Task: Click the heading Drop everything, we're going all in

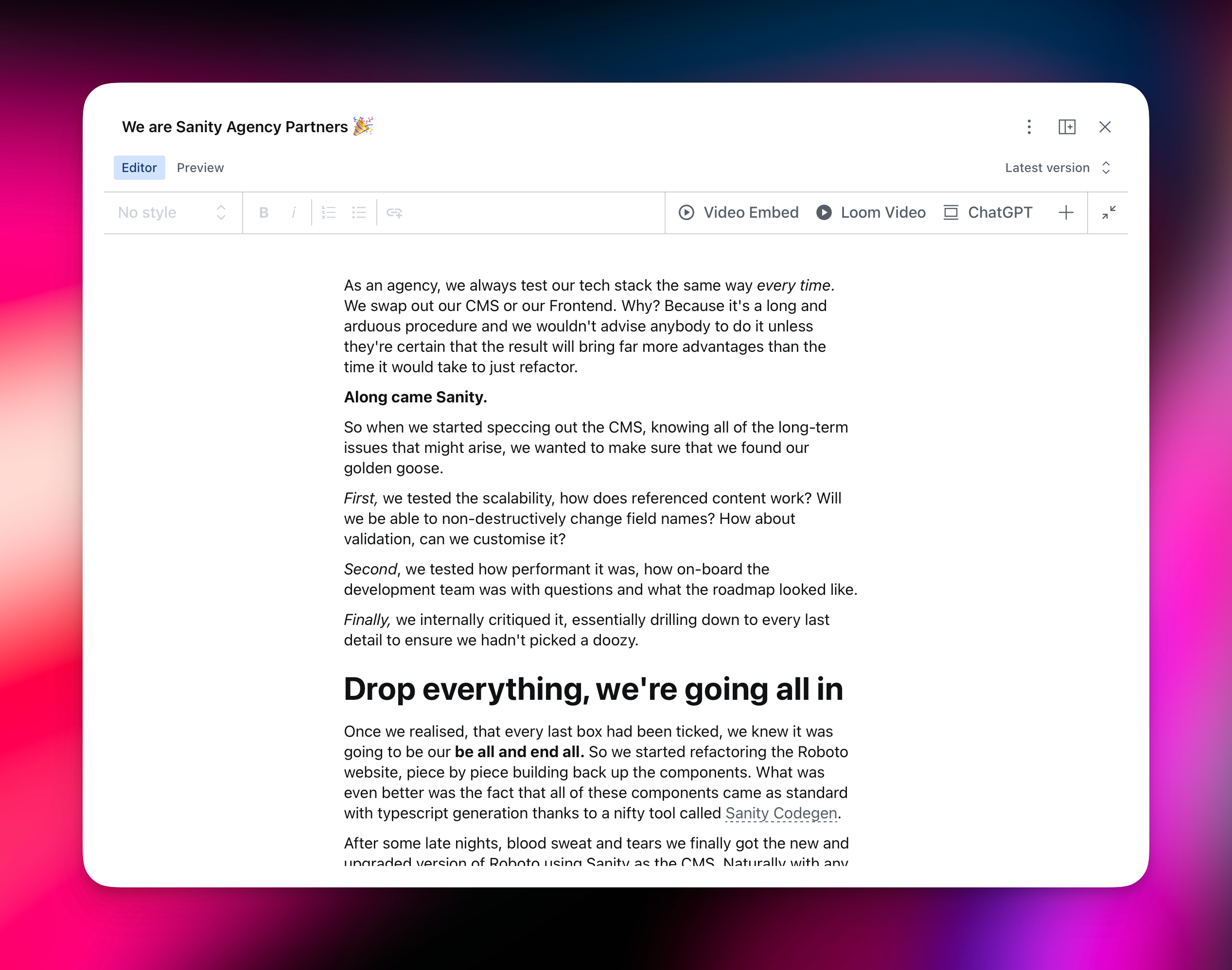Action: pyautogui.click(x=593, y=689)
